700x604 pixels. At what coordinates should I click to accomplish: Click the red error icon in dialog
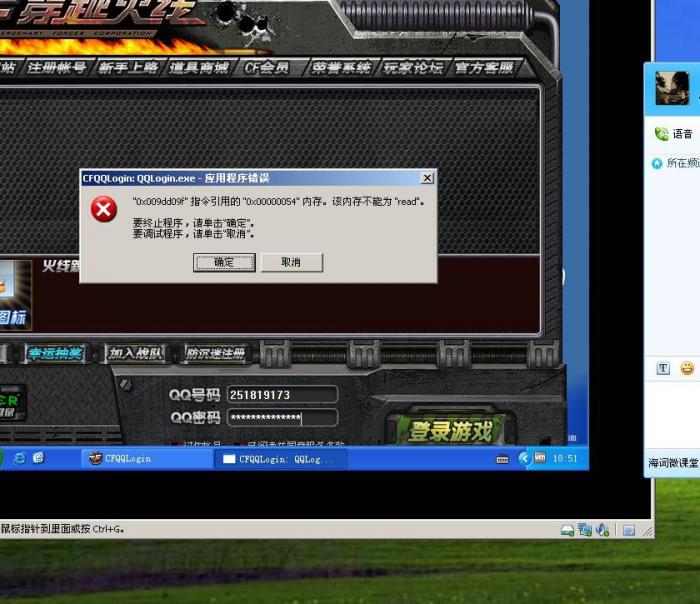click(104, 209)
